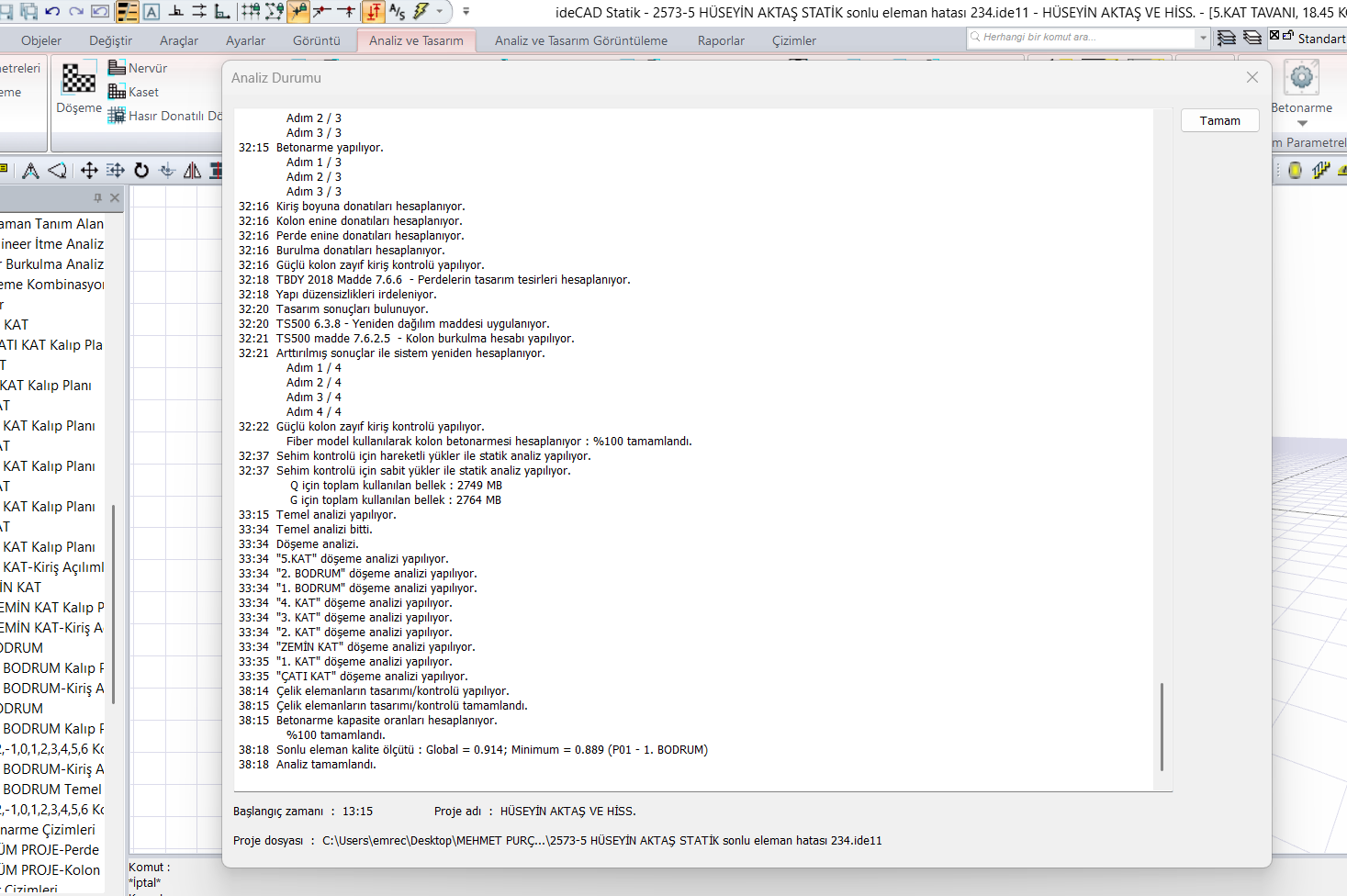
Task: Switch to the Raporlar ribbon tab
Action: pyautogui.click(x=721, y=40)
